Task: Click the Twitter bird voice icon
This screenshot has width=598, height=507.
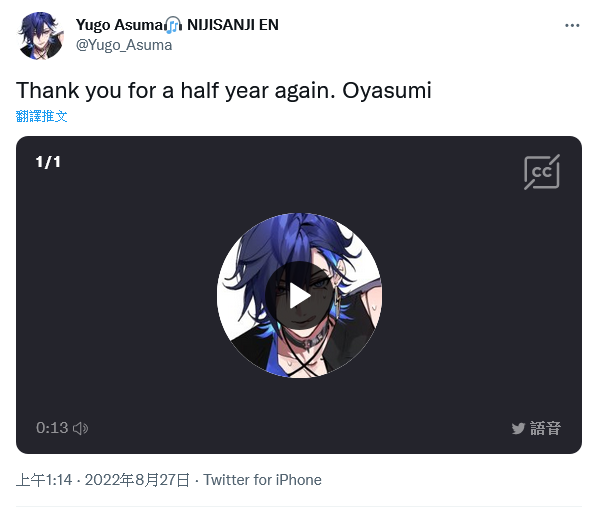Action: pos(518,428)
